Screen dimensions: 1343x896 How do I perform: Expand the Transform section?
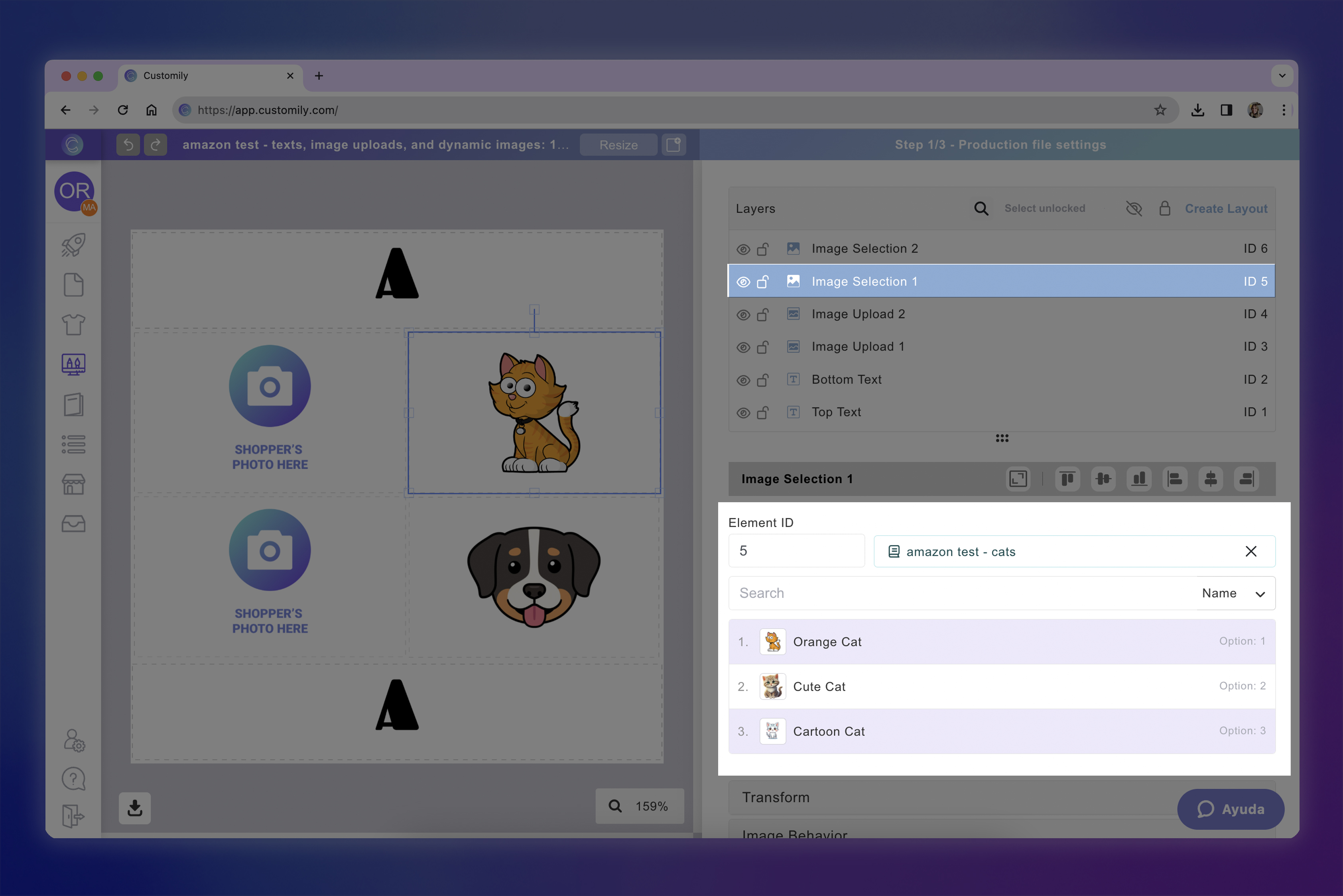[1002, 797]
